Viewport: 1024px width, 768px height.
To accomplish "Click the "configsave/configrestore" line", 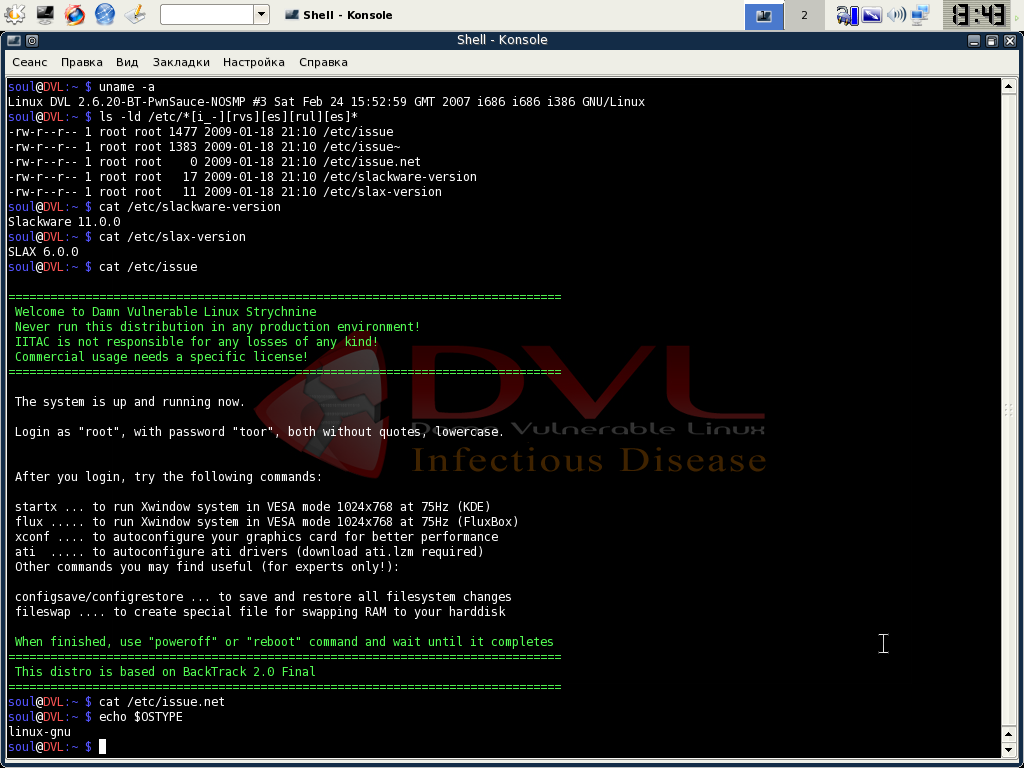I will pyautogui.click(x=263, y=598).
